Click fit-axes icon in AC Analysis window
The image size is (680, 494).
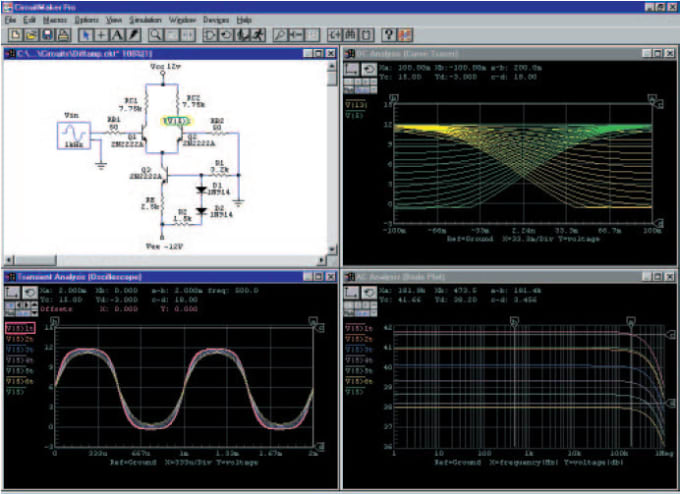352,293
